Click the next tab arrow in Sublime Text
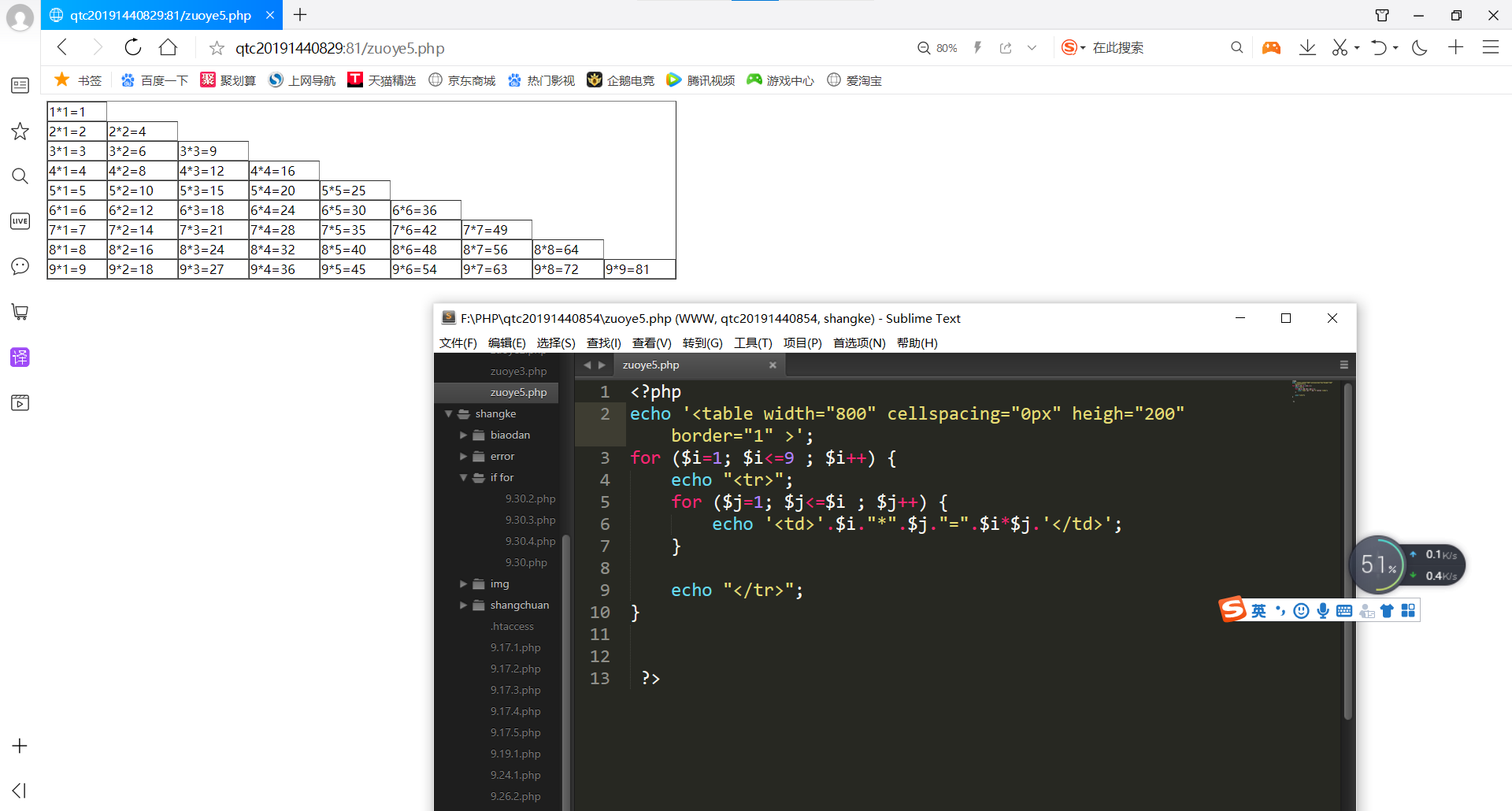The height and width of the screenshot is (811, 1512). (x=602, y=365)
